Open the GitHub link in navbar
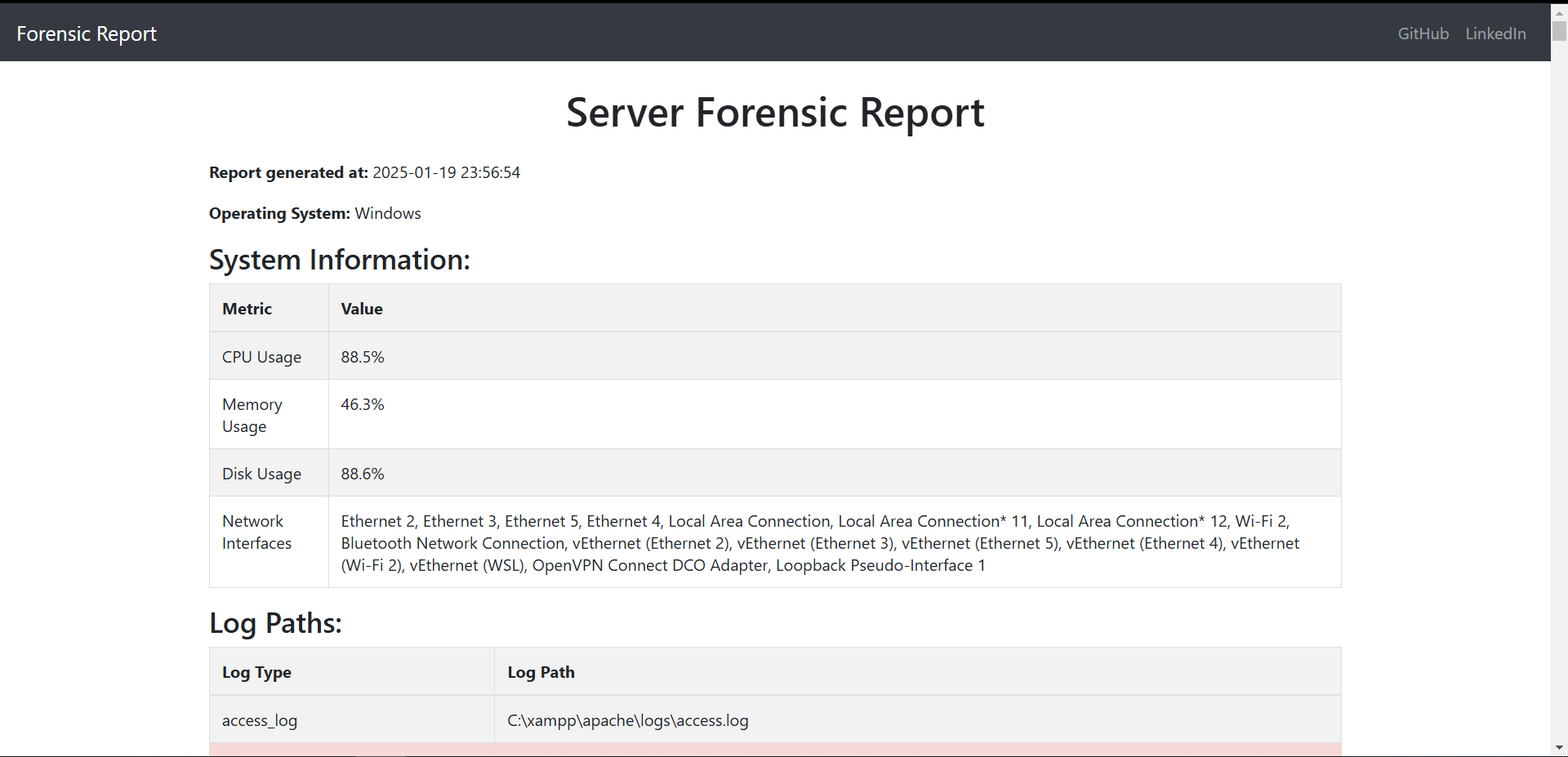This screenshot has width=1568, height=757. tap(1423, 33)
